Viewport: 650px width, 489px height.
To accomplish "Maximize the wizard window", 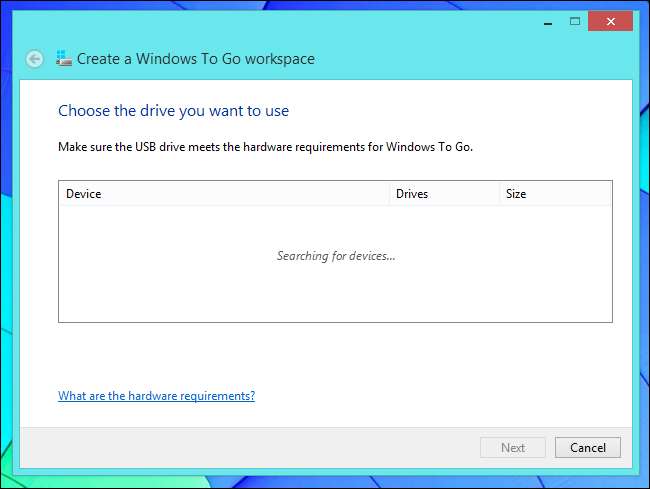I will (x=575, y=22).
